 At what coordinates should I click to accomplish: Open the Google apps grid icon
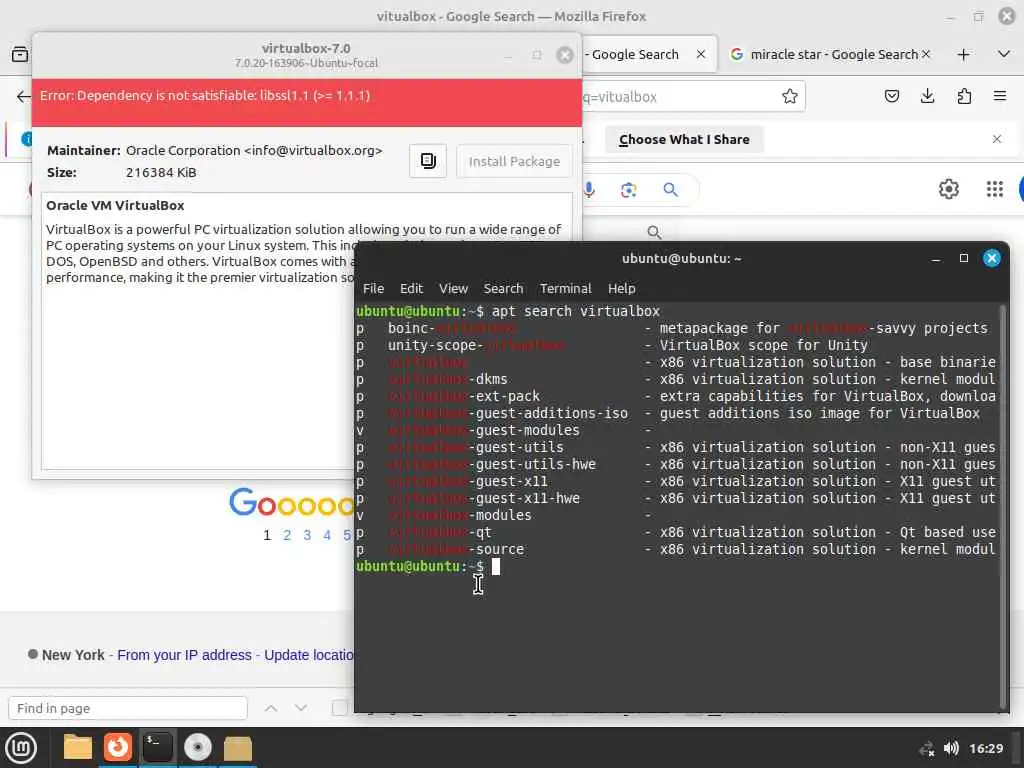[x=994, y=189]
